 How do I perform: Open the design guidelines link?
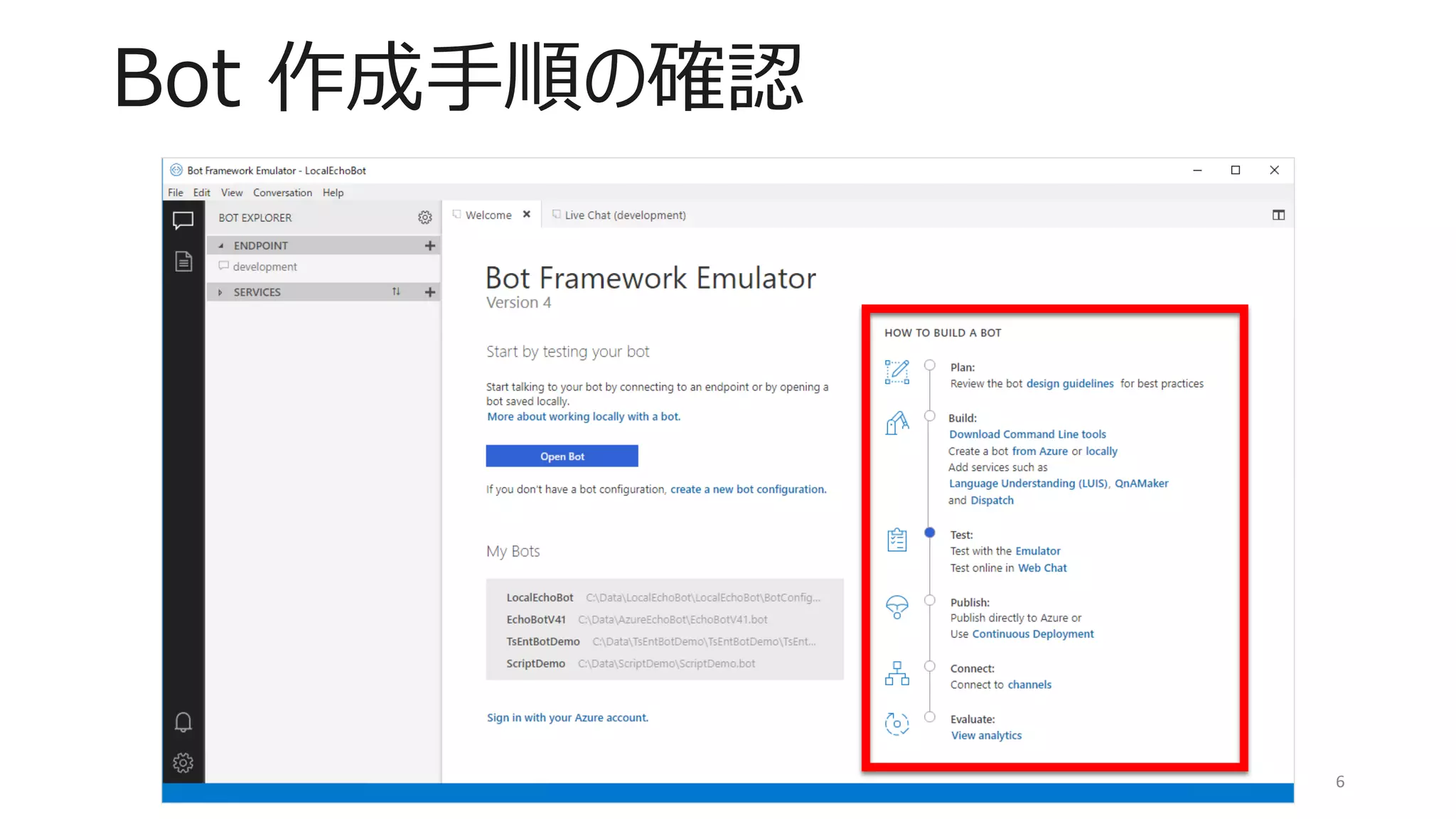click(x=1070, y=383)
